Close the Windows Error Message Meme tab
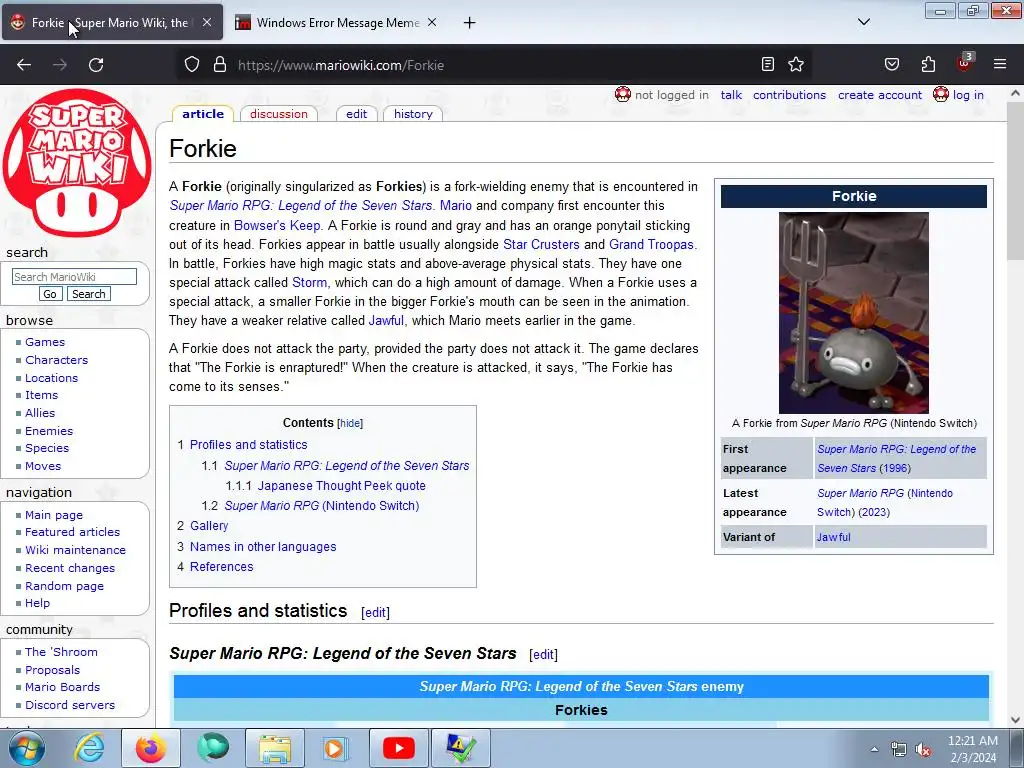The width and height of the screenshot is (1024, 768). (x=432, y=22)
